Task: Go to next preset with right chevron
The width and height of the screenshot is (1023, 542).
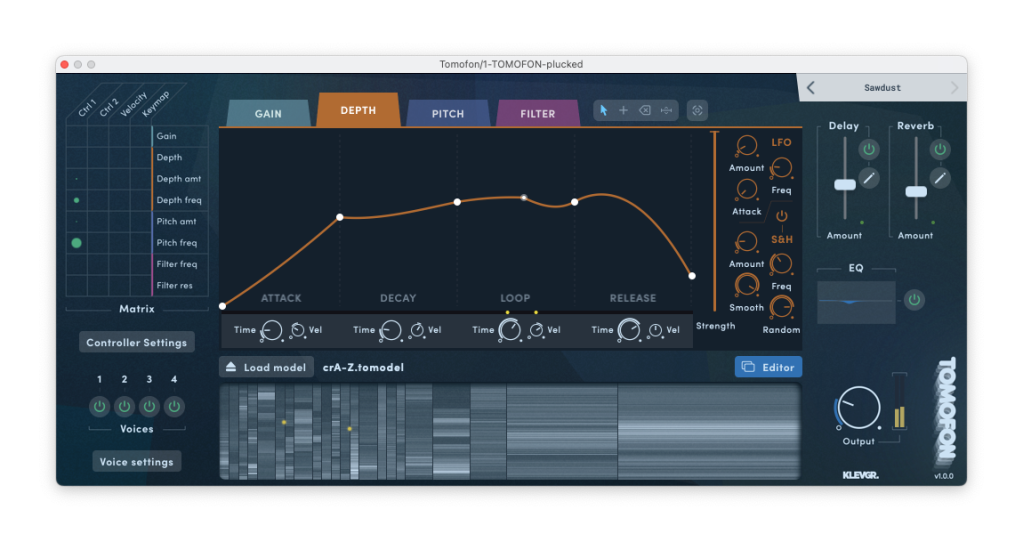Action: pyautogui.click(x=954, y=88)
